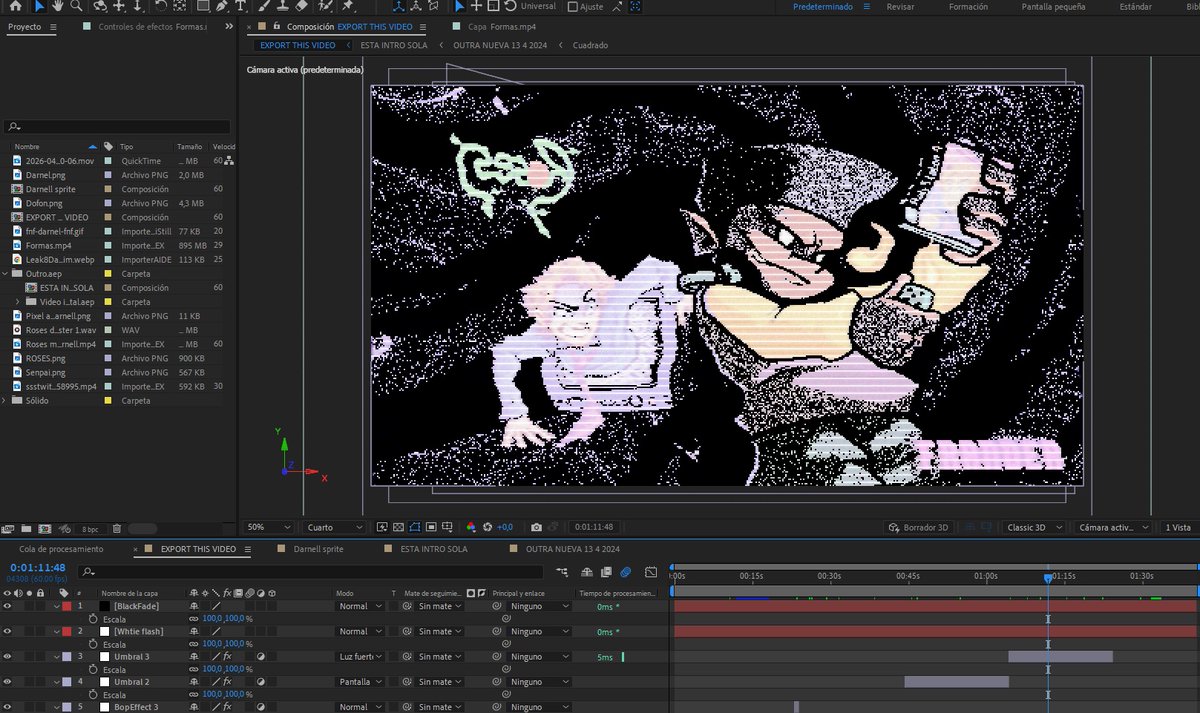The width and height of the screenshot is (1200, 713).
Task: Select the Hand tool
Action: (57, 6)
